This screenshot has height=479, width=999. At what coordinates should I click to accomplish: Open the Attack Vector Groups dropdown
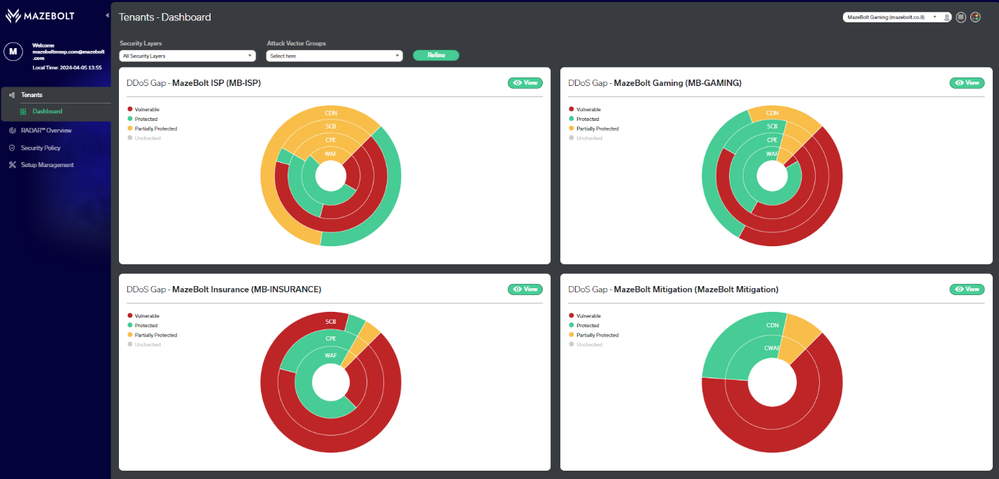pos(334,56)
